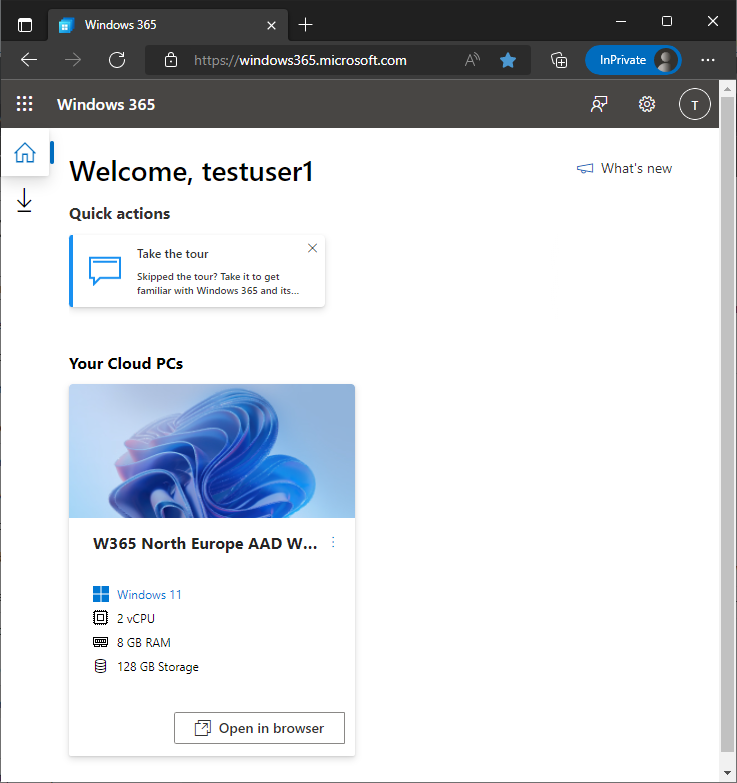Screen dimensions: 737x783
Task: Close the Windows 365 browser tab
Action: coord(271,25)
